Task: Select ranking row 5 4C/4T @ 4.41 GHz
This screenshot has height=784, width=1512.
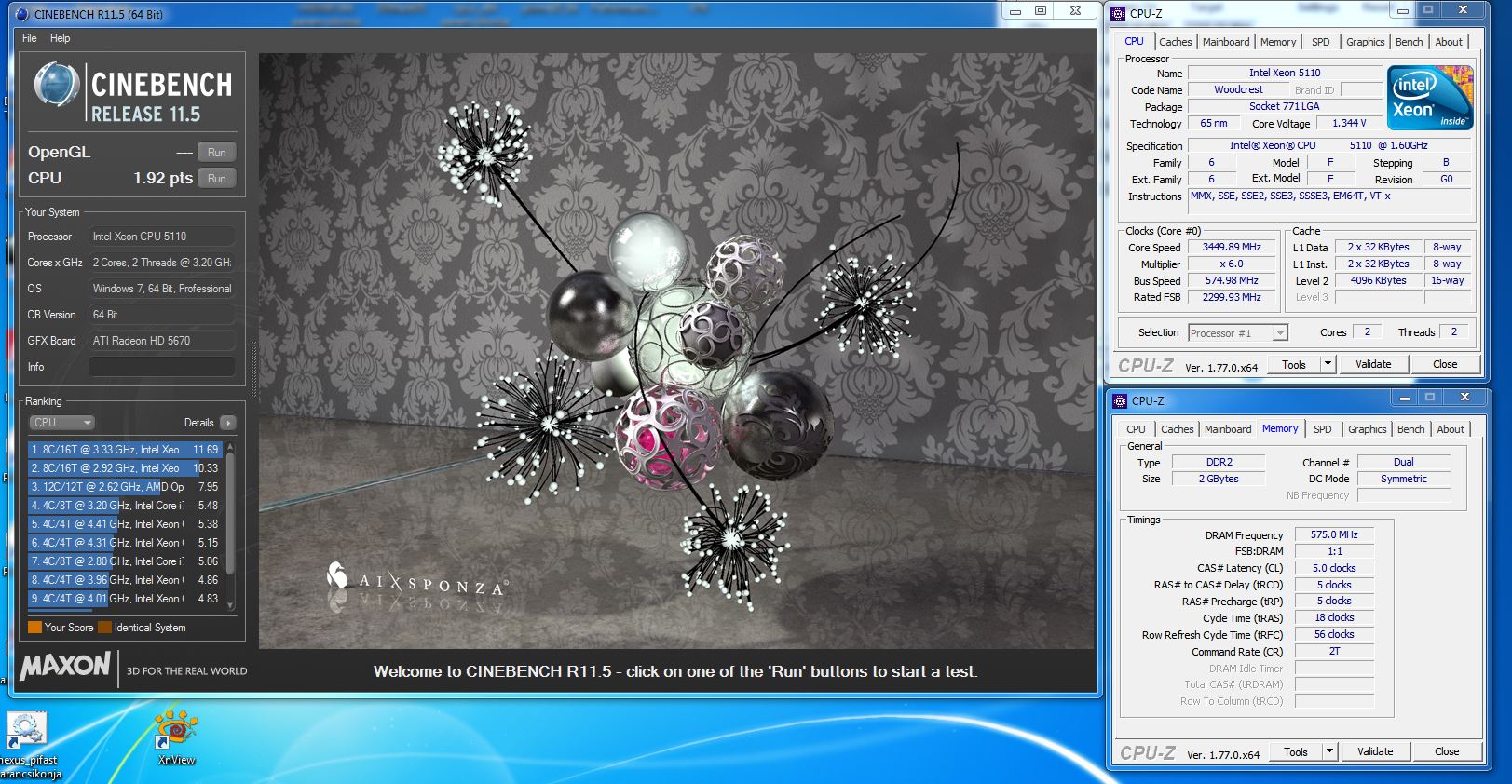Action: pyautogui.click(x=125, y=524)
